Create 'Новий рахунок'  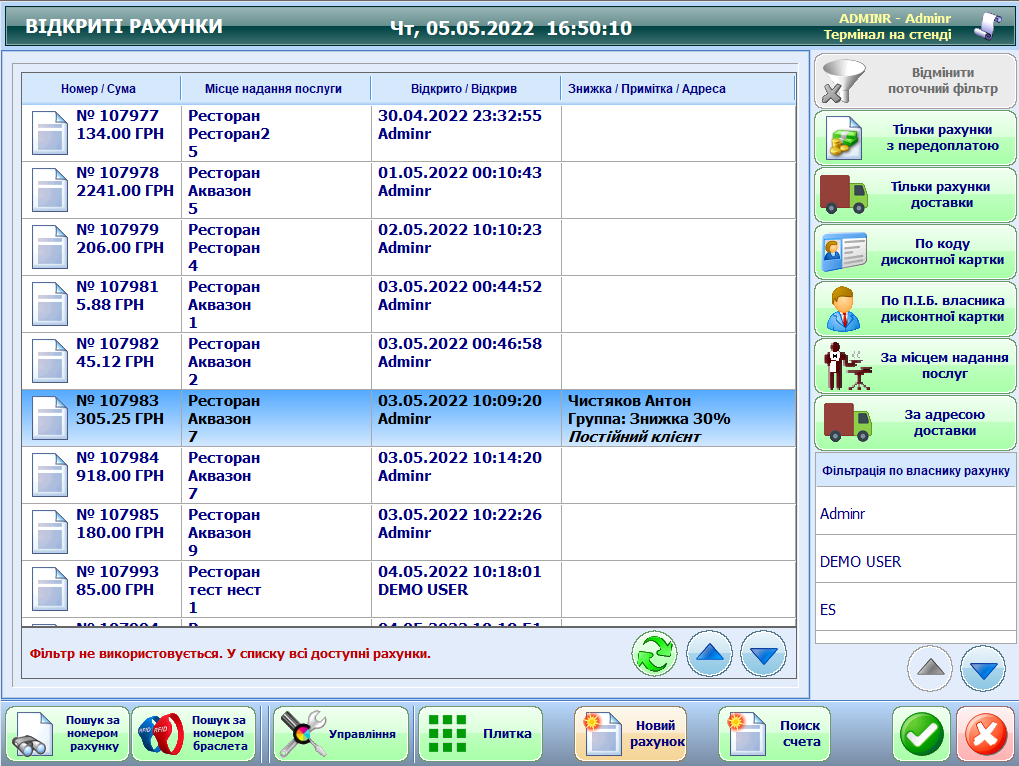click(x=631, y=734)
